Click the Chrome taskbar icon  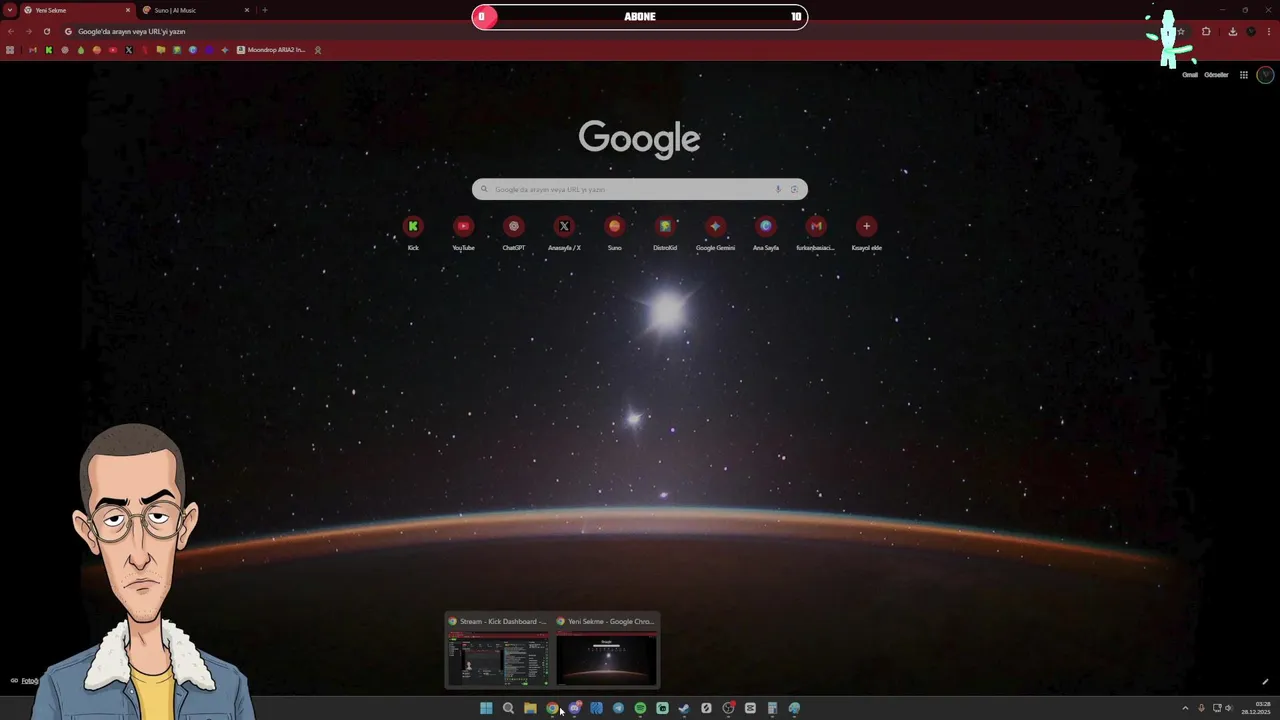point(552,708)
